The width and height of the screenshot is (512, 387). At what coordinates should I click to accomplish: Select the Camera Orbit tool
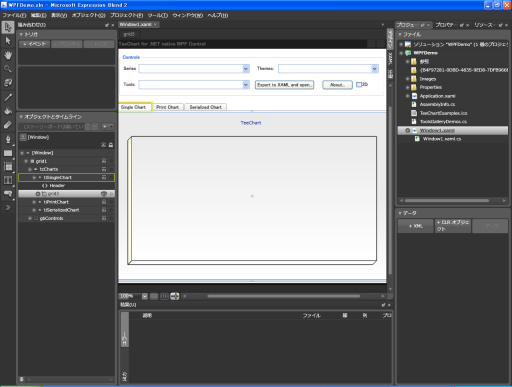(8, 83)
